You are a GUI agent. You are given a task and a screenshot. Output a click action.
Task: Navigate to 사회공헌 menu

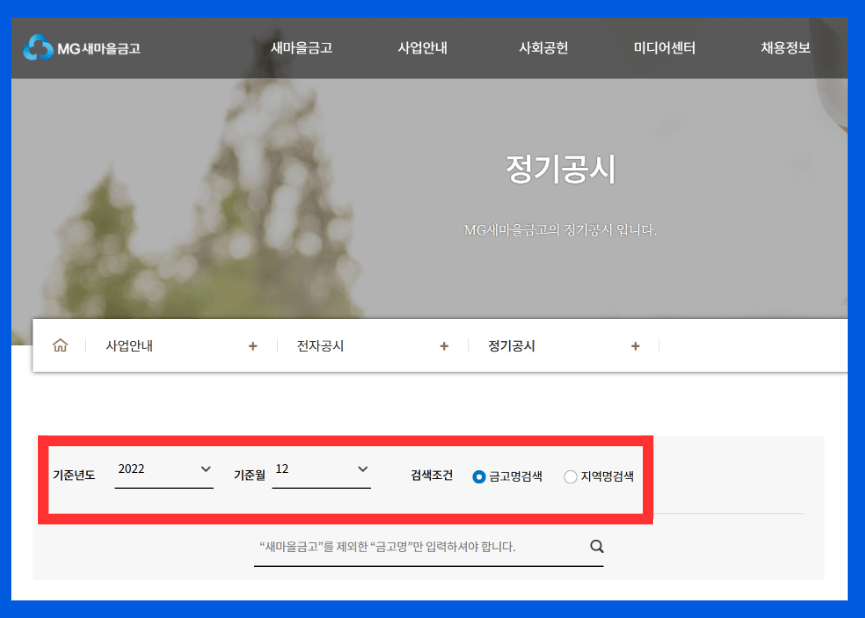click(543, 47)
